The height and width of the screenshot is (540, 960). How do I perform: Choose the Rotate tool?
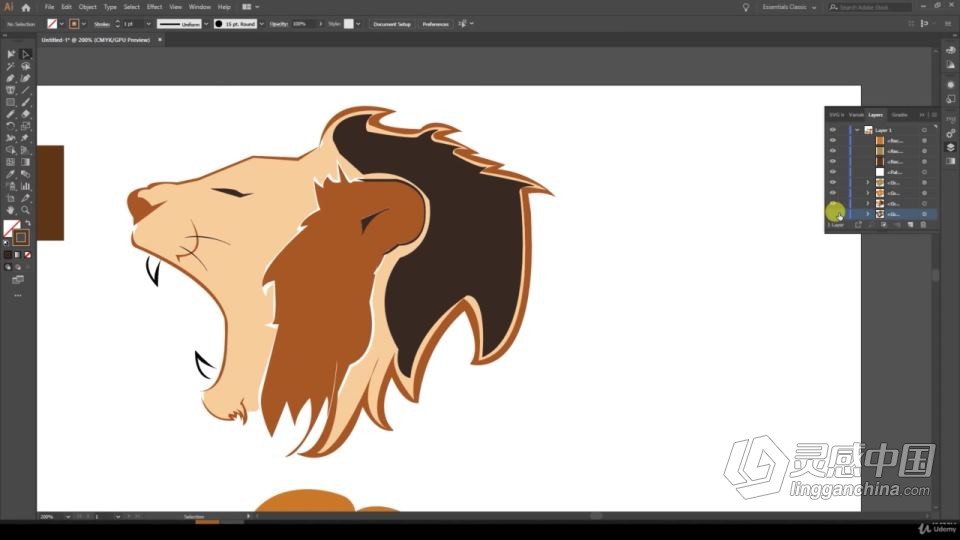[x=10, y=126]
